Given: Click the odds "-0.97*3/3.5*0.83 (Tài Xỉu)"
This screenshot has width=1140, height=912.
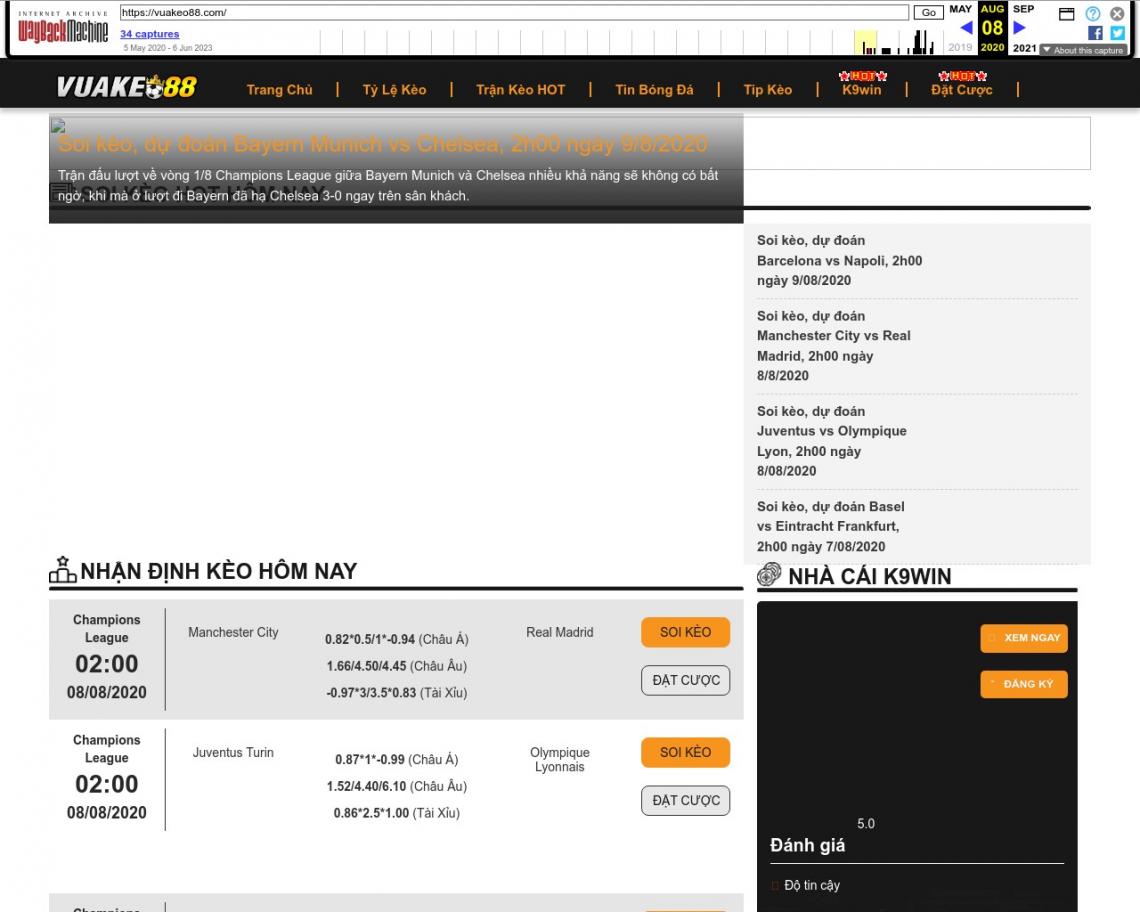Looking at the screenshot, I should tap(397, 692).
